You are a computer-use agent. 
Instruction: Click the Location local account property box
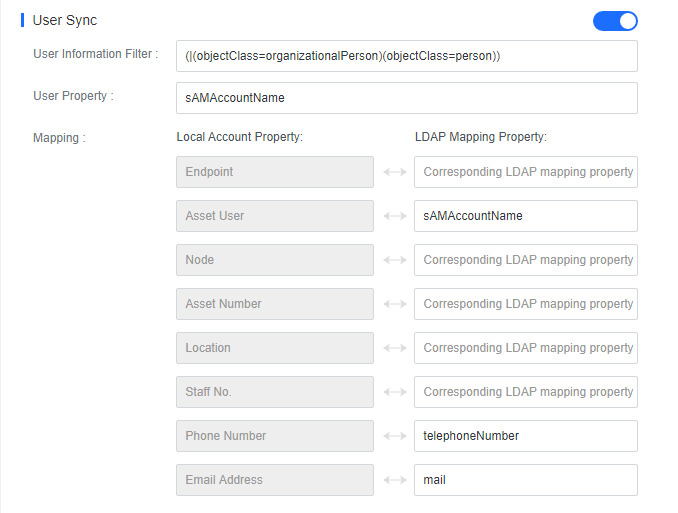point(275,348)
